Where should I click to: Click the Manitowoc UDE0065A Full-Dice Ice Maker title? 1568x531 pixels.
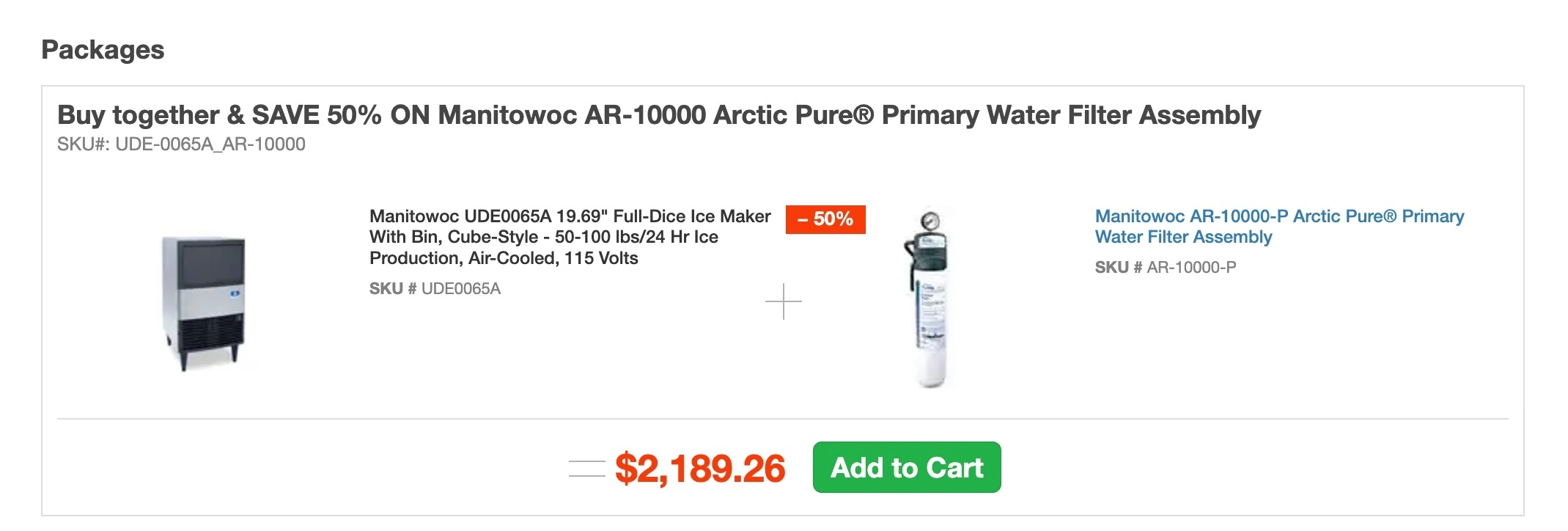(569, 237)
